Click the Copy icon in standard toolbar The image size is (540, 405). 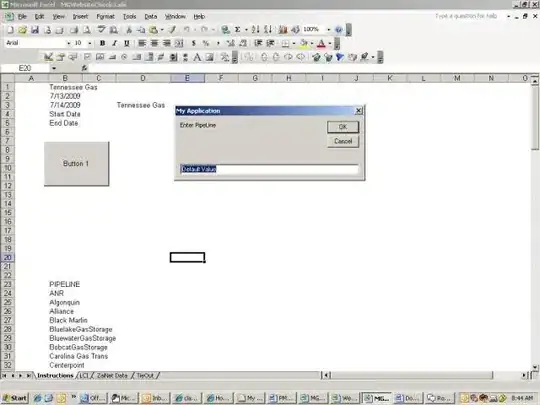click(x=141, y=30)
